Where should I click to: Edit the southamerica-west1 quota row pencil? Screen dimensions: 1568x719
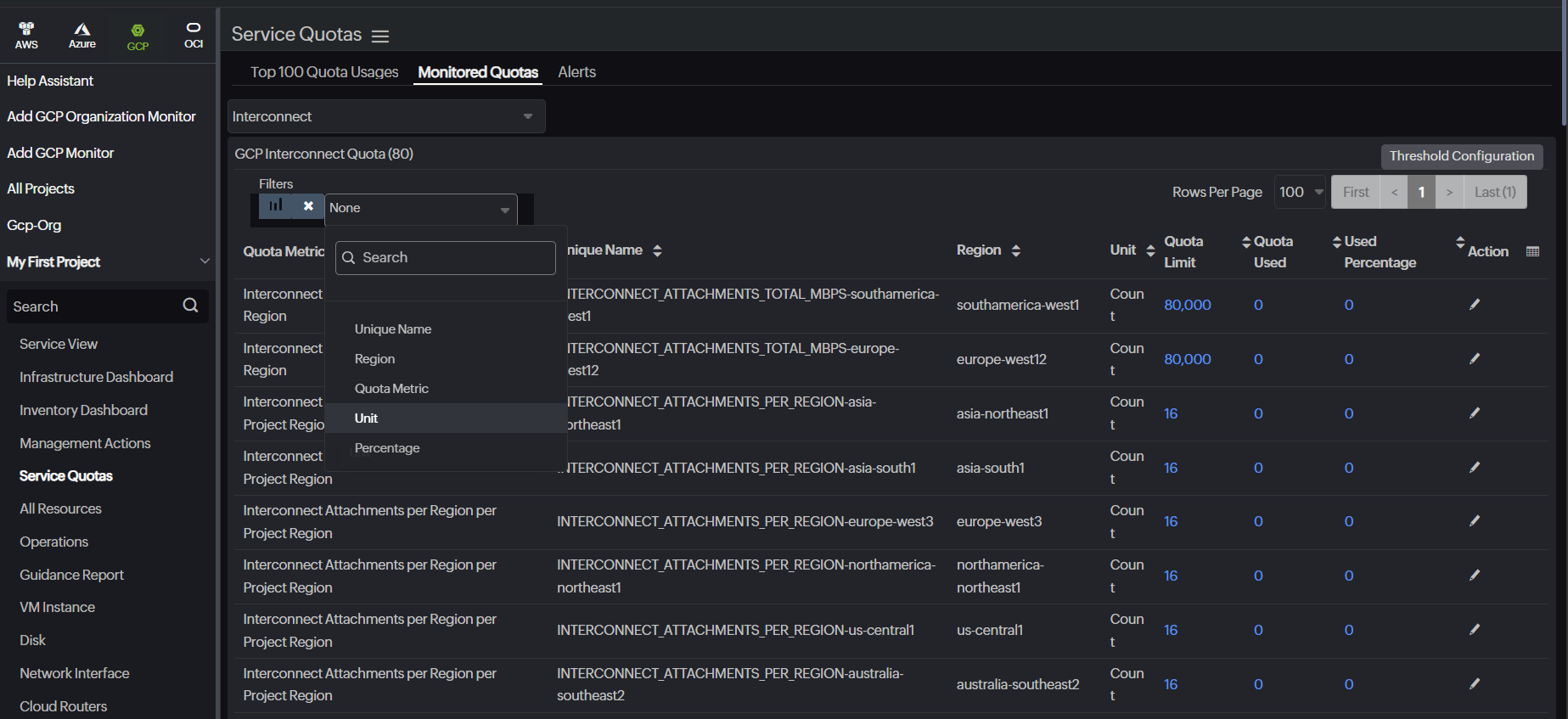coord(1475,305)
